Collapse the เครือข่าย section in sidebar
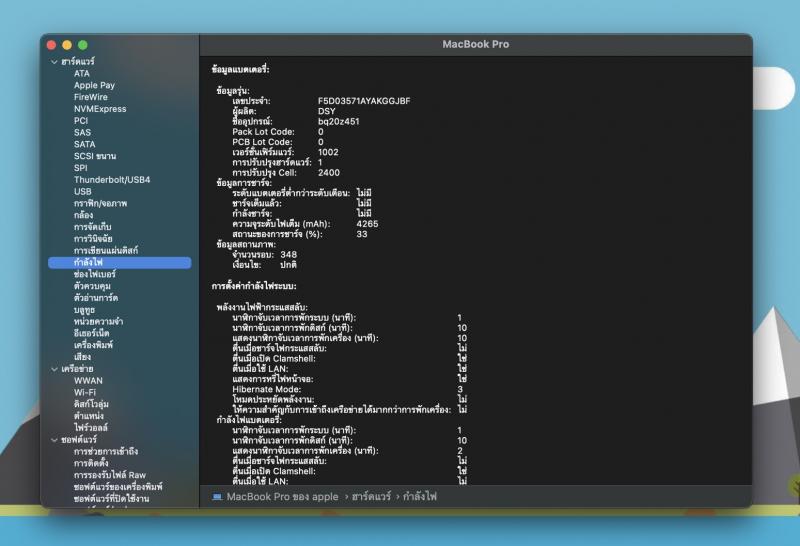Image resolution: width=800 pixels, height=546 pixels. (54, 368)
